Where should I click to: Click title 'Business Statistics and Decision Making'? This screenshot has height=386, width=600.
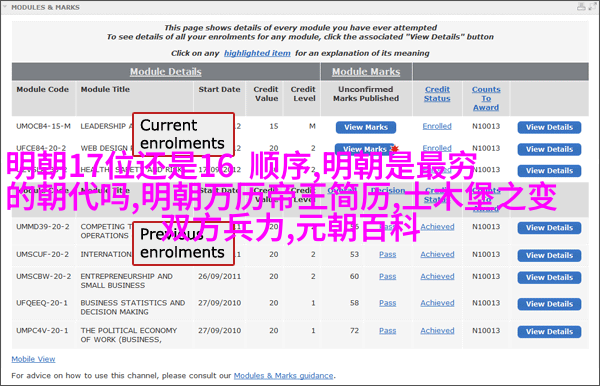tap(133, 307)
